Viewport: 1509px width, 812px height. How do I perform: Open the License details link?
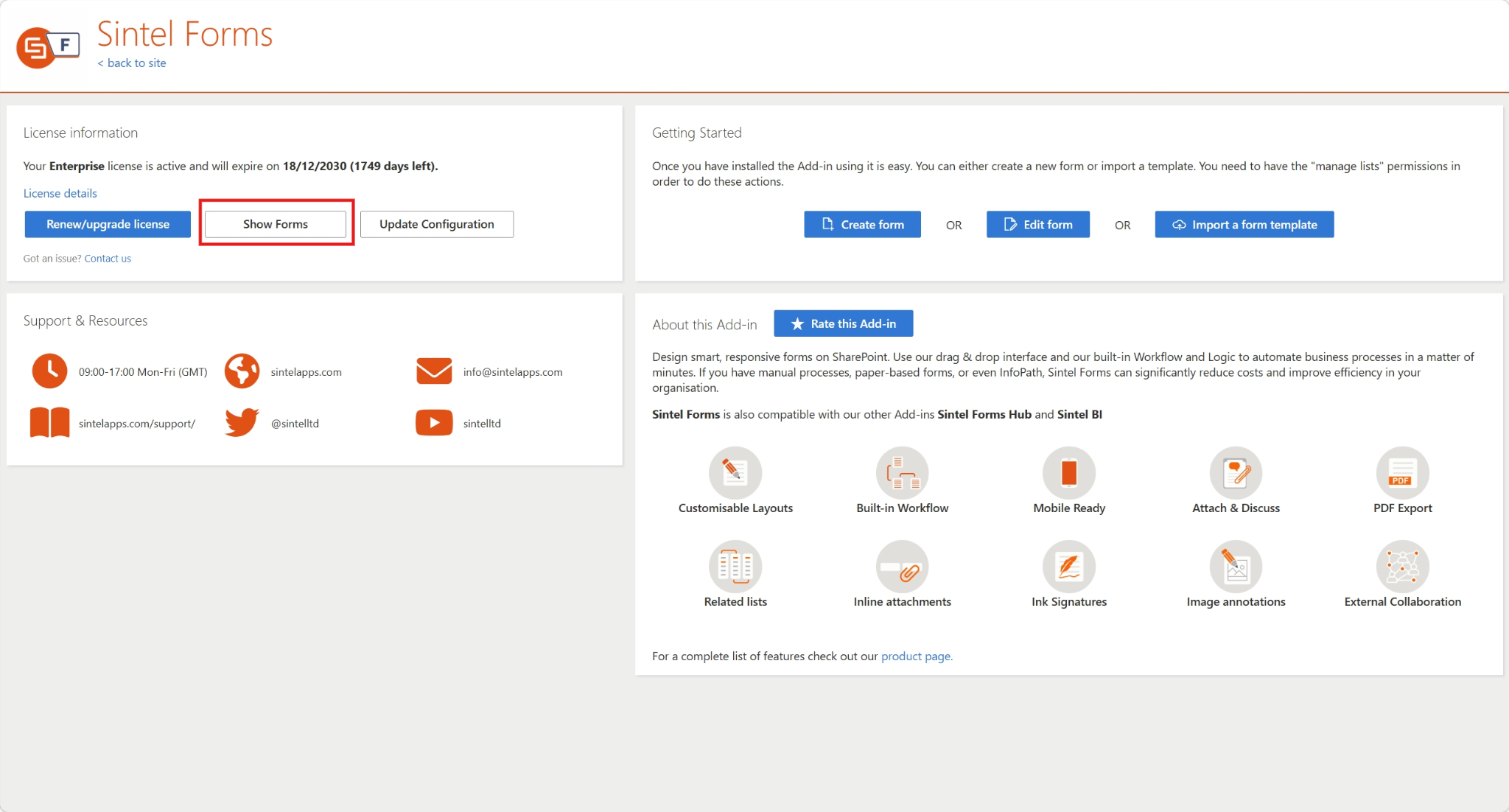click(x=60, y=193)
